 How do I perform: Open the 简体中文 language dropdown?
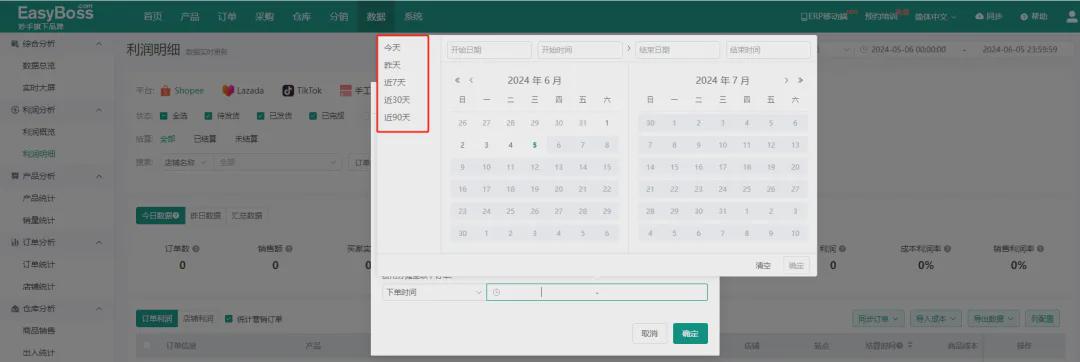[935, 17]
